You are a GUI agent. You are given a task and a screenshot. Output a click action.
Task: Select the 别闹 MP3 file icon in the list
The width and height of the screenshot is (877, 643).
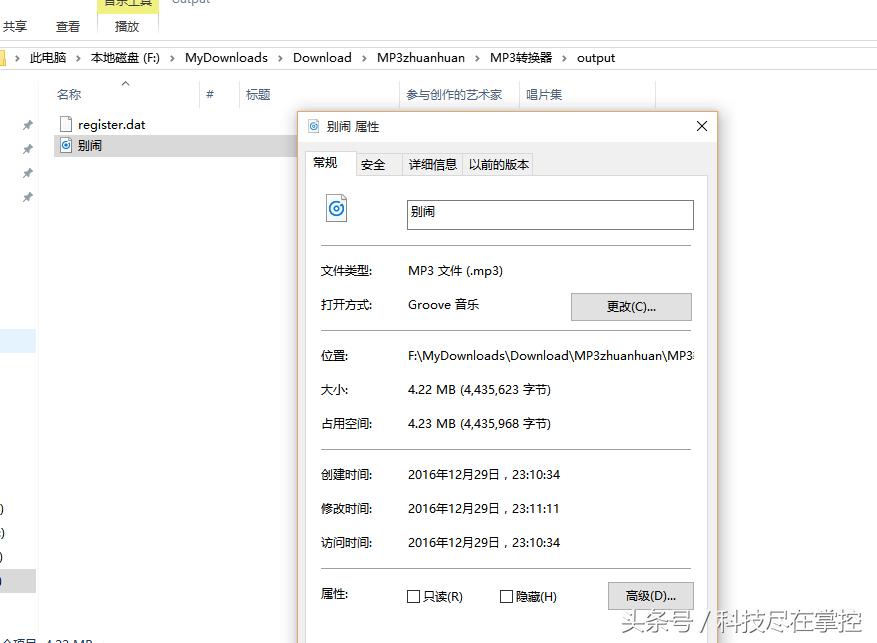[x=63, y=144]
